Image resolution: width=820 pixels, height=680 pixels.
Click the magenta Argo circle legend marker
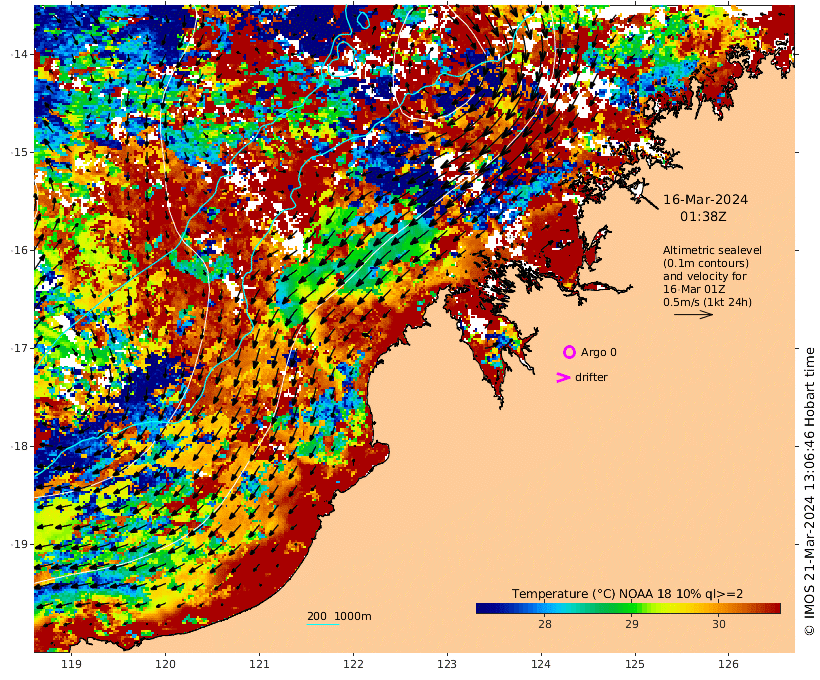tap(569, 352)
